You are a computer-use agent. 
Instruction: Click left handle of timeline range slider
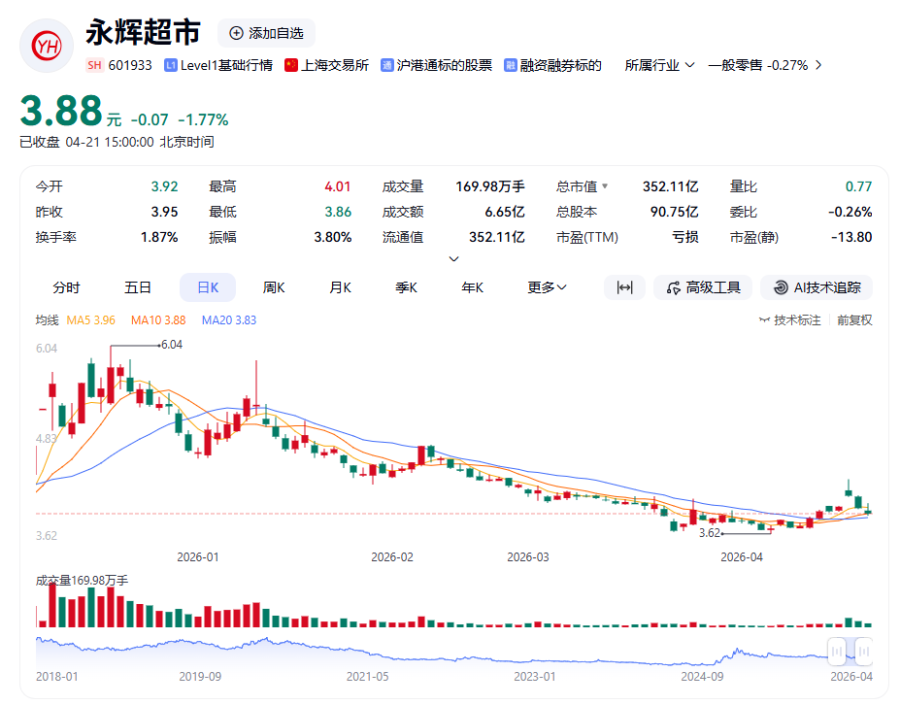[838, 651]
